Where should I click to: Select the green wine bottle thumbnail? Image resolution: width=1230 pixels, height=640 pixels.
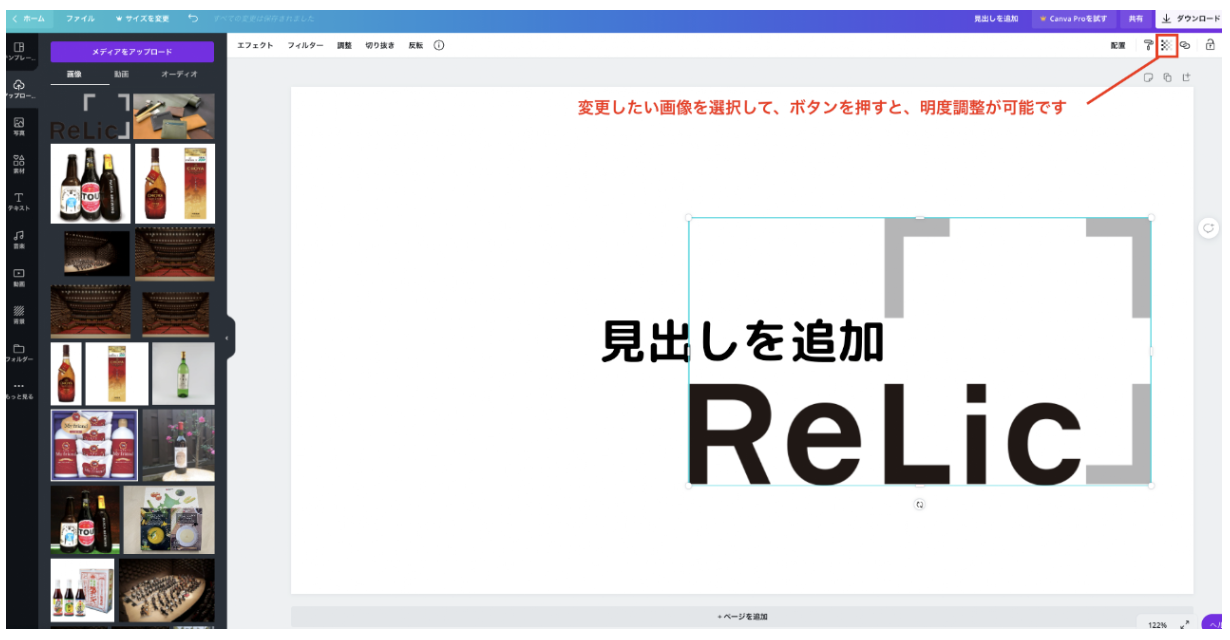point(183,374)
